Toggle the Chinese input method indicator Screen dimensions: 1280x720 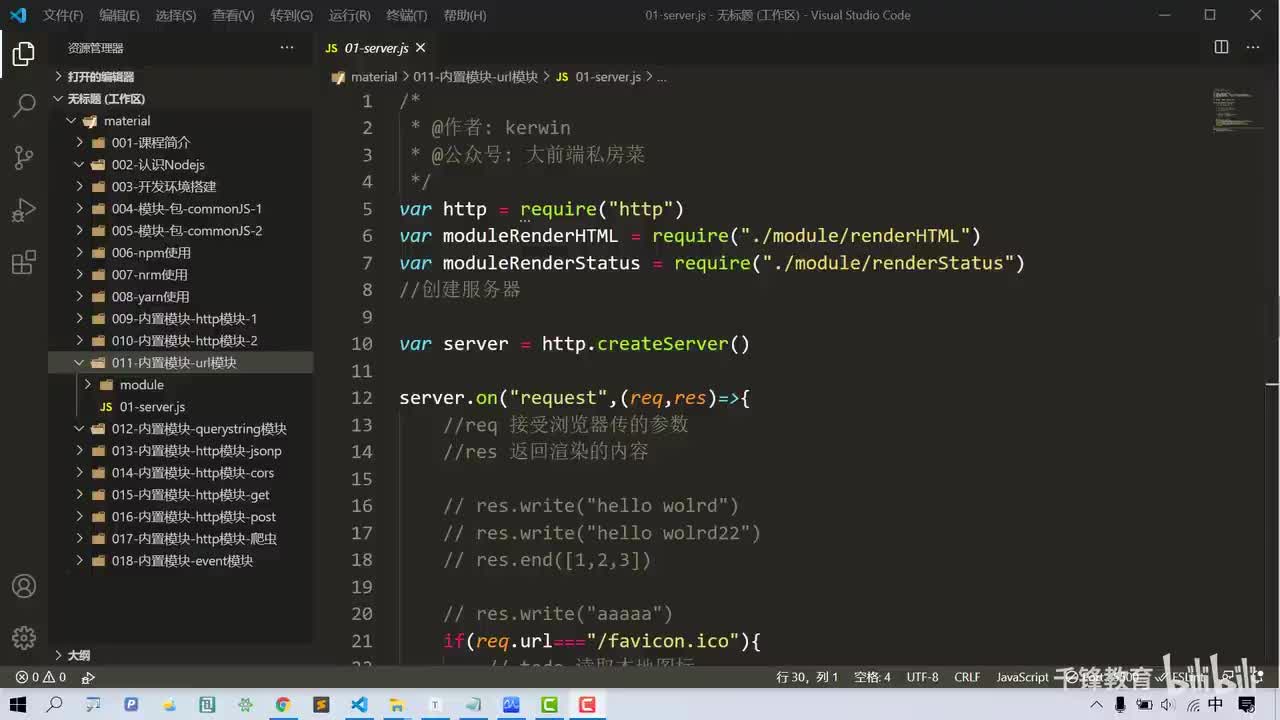(x=1215, y=705)
